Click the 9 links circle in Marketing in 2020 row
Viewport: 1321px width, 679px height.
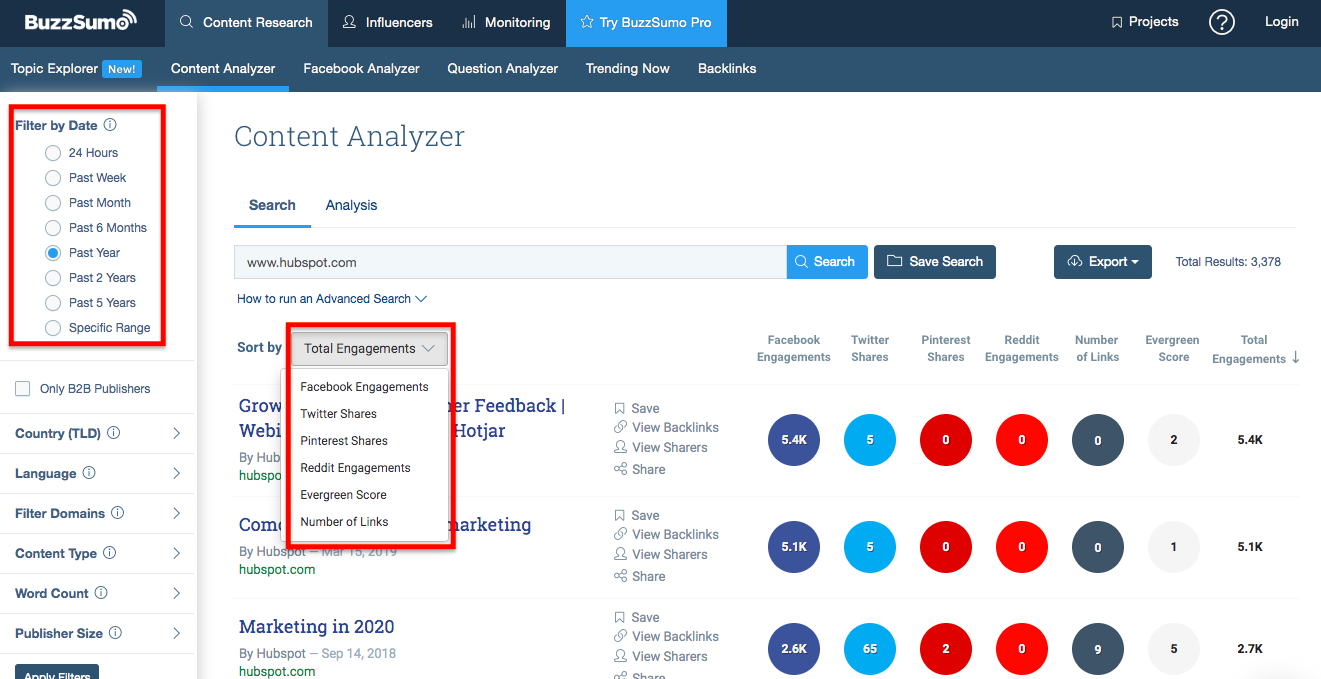click(1098, 649)
